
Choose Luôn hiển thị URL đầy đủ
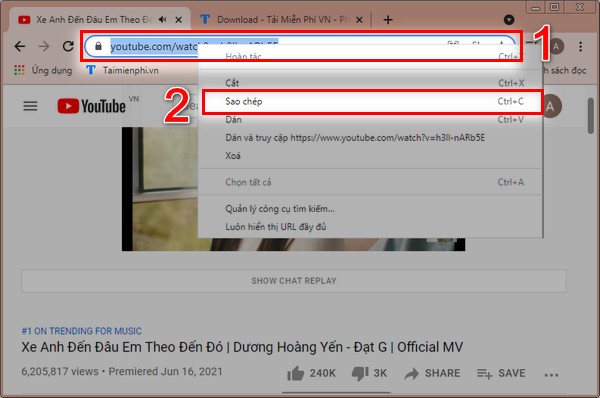point(370,227)
